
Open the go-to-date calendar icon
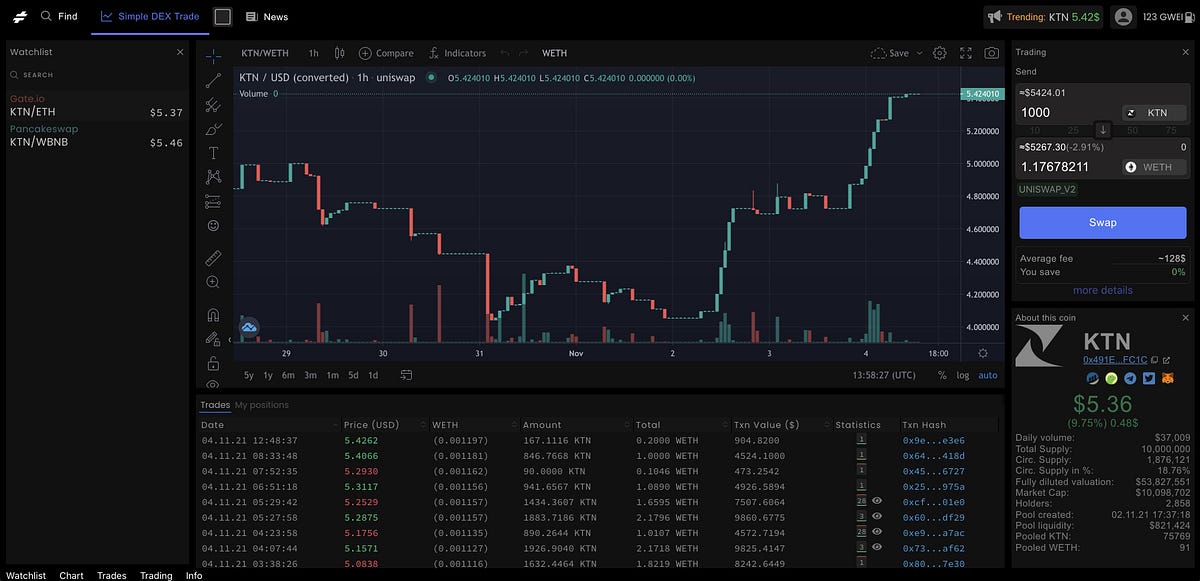coord(406,375)
